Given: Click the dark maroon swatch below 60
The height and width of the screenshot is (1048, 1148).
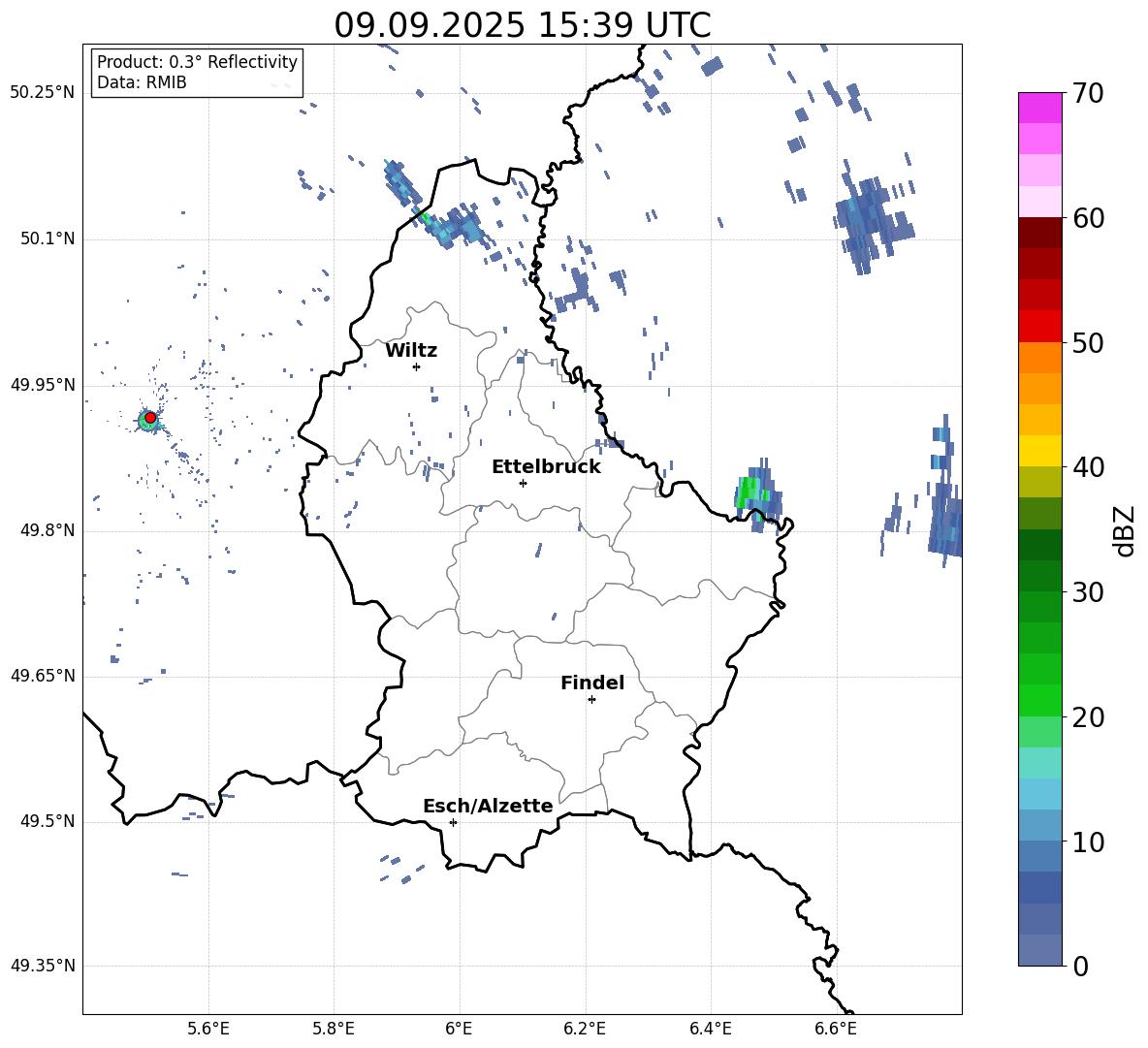Looking at the screenshot, I should (x=1040, y=234).
